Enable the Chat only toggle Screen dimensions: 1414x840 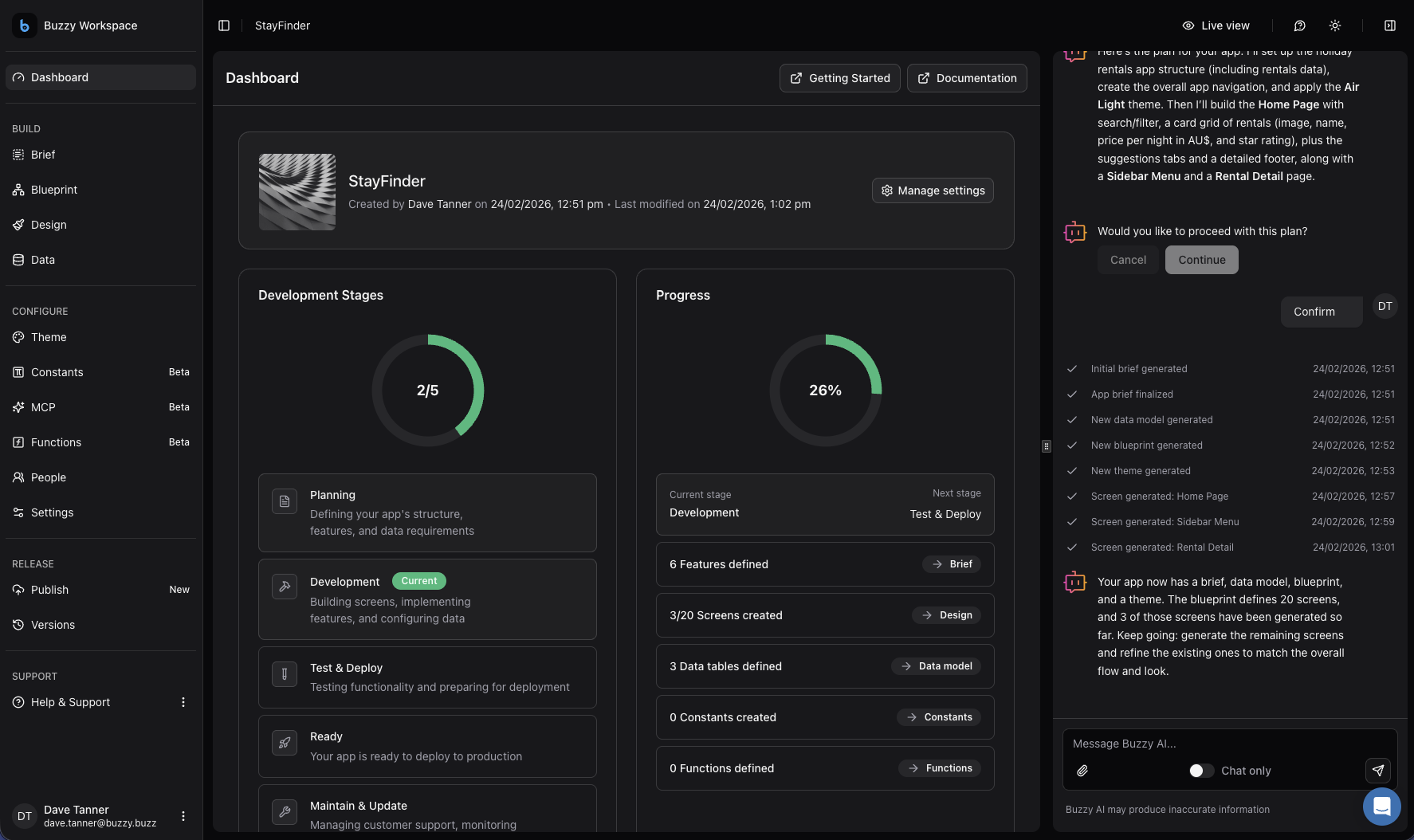[x=1201, y=771]
